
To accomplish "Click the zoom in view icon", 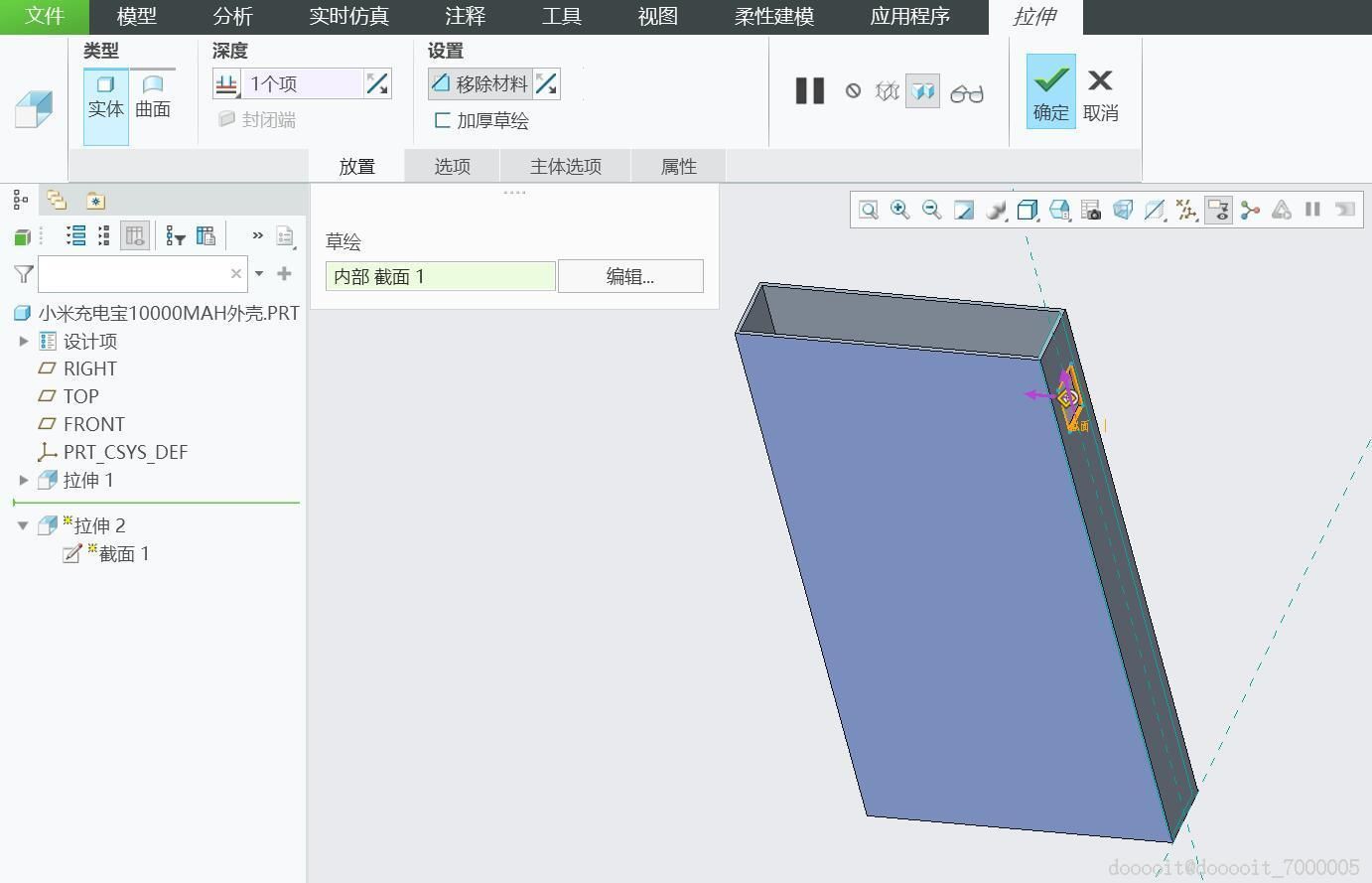I will pyautogui.click(x=899, y=210).
